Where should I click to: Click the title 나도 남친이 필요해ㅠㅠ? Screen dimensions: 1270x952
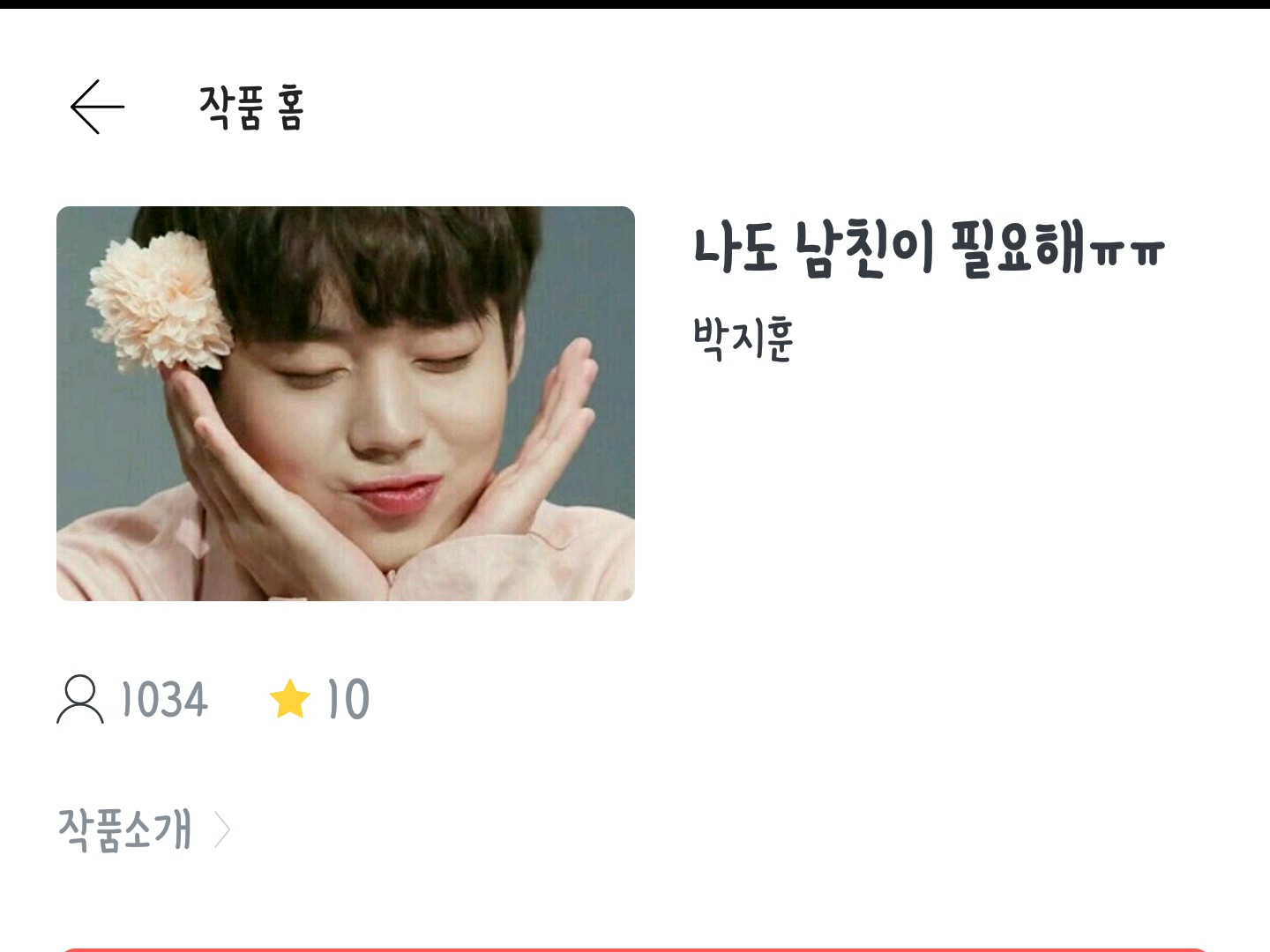[x=929, y=248]
